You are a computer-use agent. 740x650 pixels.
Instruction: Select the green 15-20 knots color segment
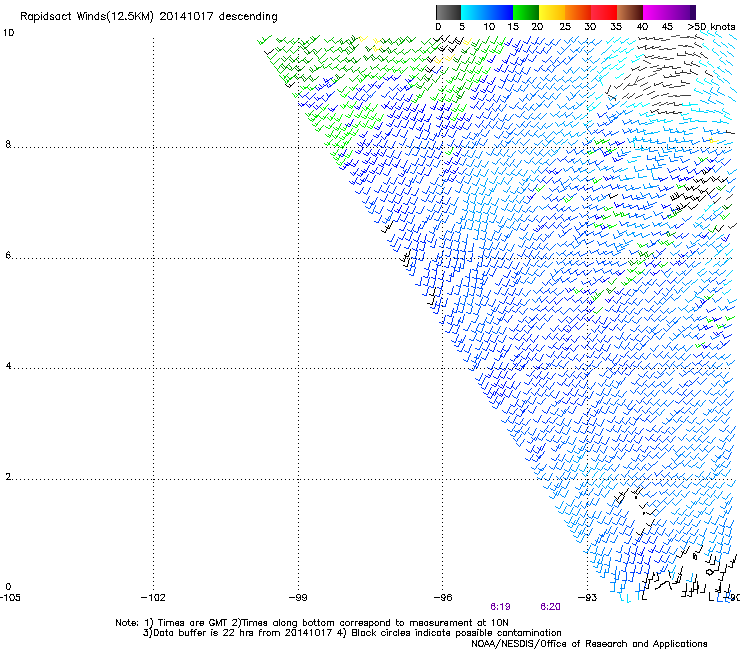[x=526, y=12]
